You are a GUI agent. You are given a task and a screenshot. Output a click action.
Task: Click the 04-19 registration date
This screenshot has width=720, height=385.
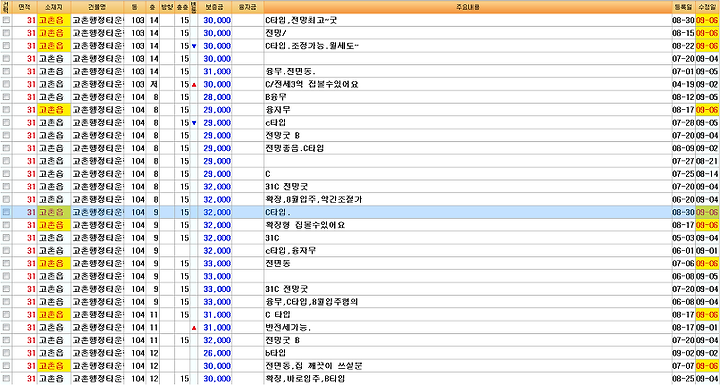coord(684,85)
